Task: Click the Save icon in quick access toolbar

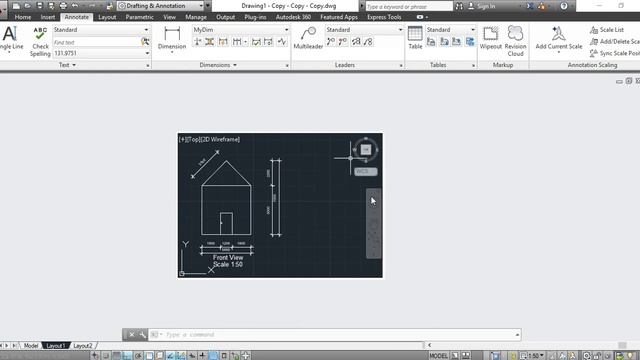Action: click(x=40, y=6)
